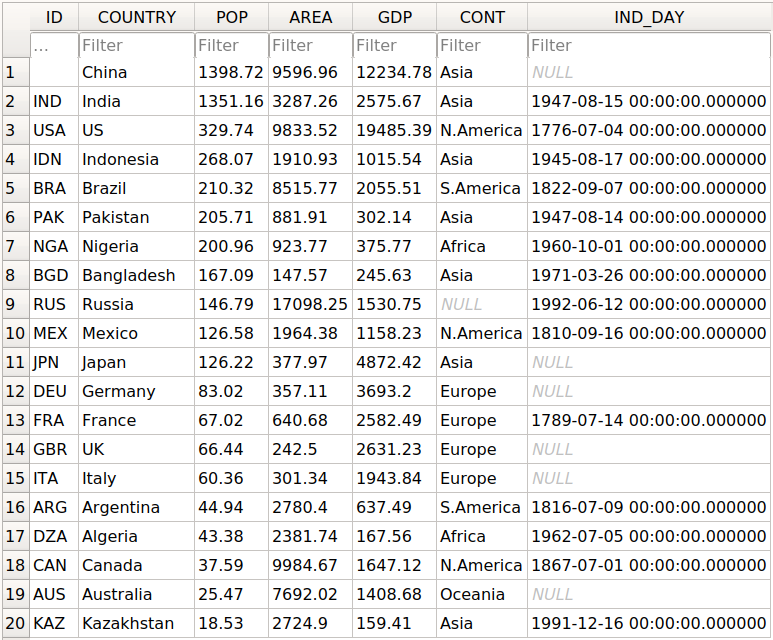The width and height of the screenshot is (773, 640).
Task: Select row header number 1
Action: click(16, 72)
